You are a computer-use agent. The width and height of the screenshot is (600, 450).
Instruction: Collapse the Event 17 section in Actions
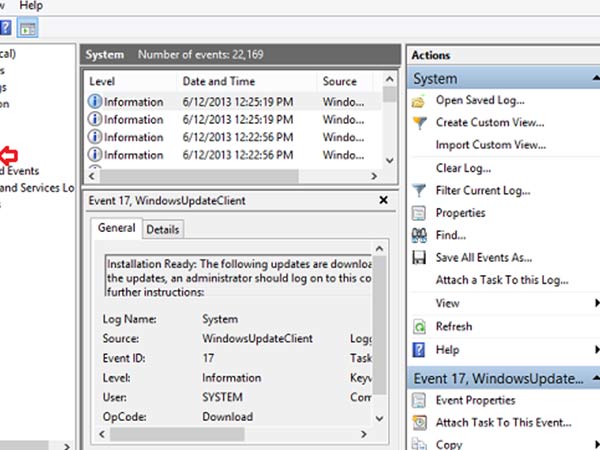[595, 378]
